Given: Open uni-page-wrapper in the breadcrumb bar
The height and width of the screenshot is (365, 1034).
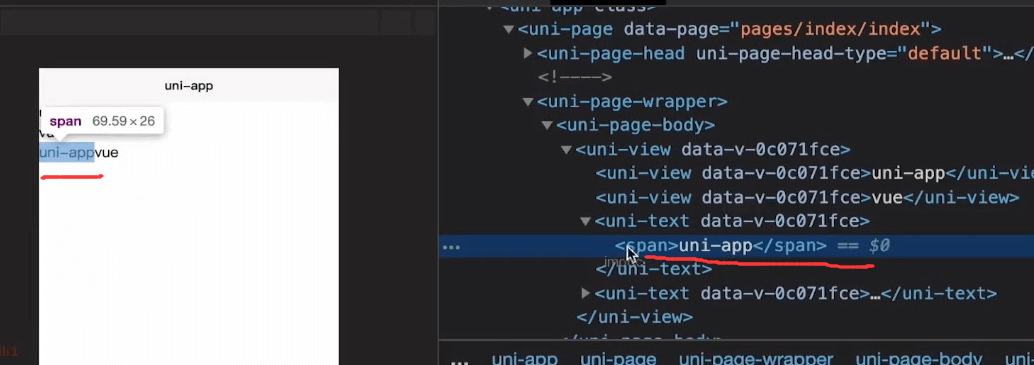Looking at the screenshot, I should (756, 359).
